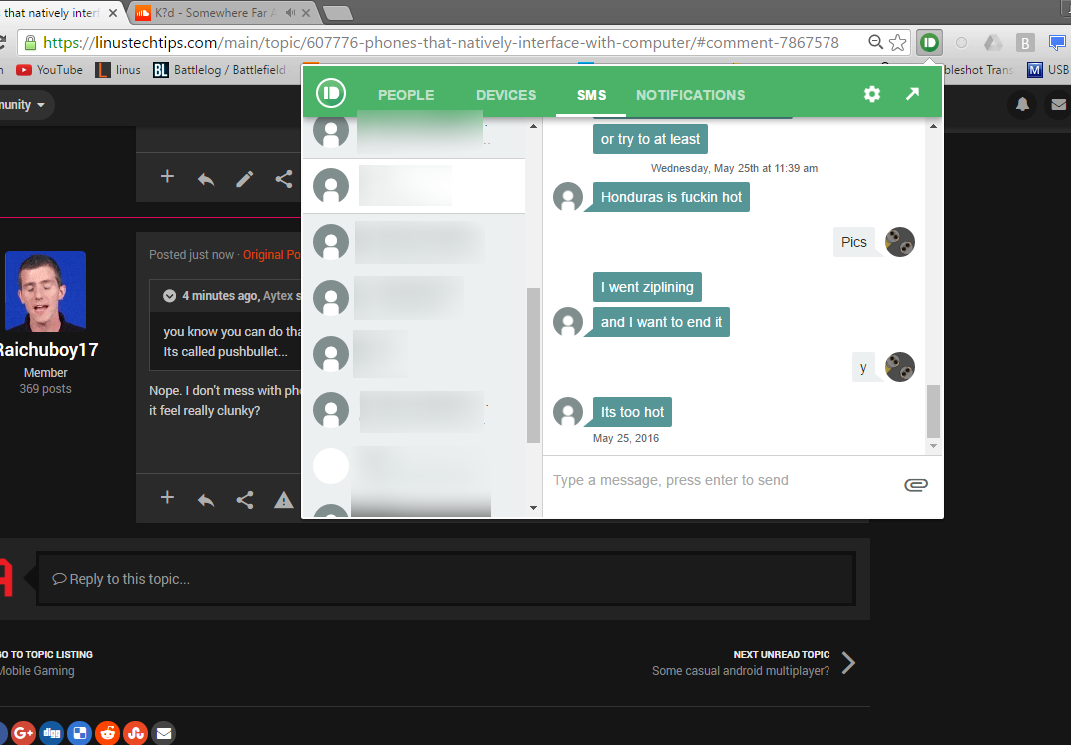1071x745 pixels.
Task: Click share icon on upper post
Action: pos(283,179)
